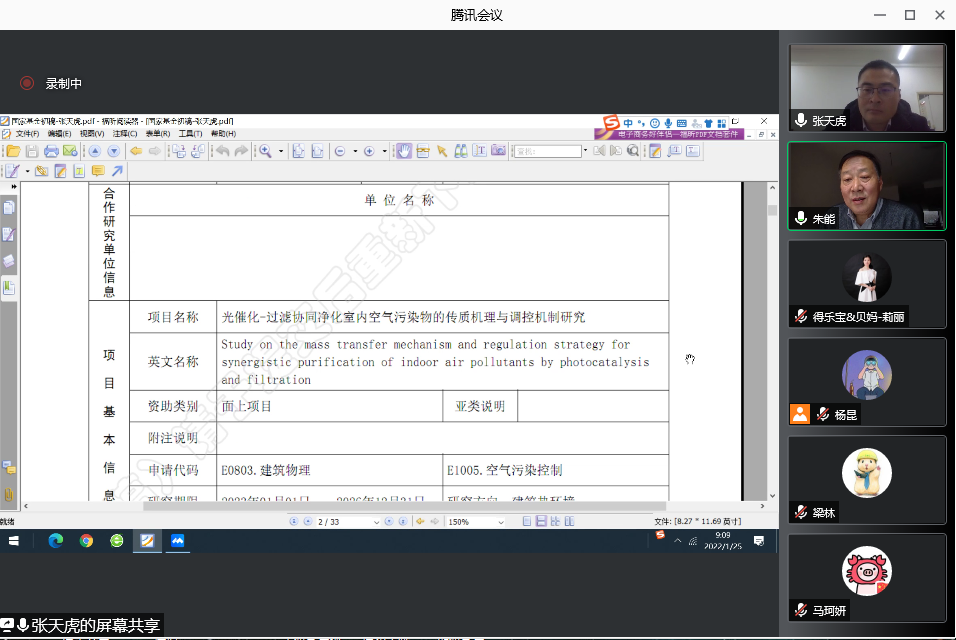Open Microsoft Edge from the taskbar
Viewport: 956px width, 640px height.
click(55, 541)
